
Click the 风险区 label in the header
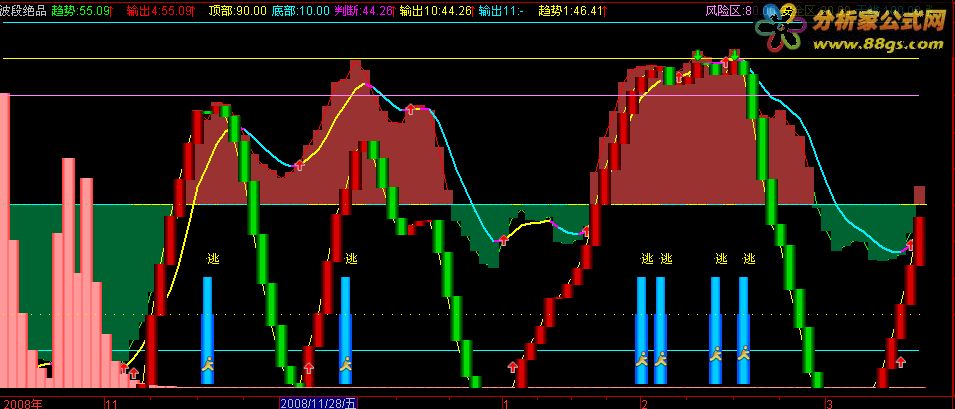[x=724, y=10]
